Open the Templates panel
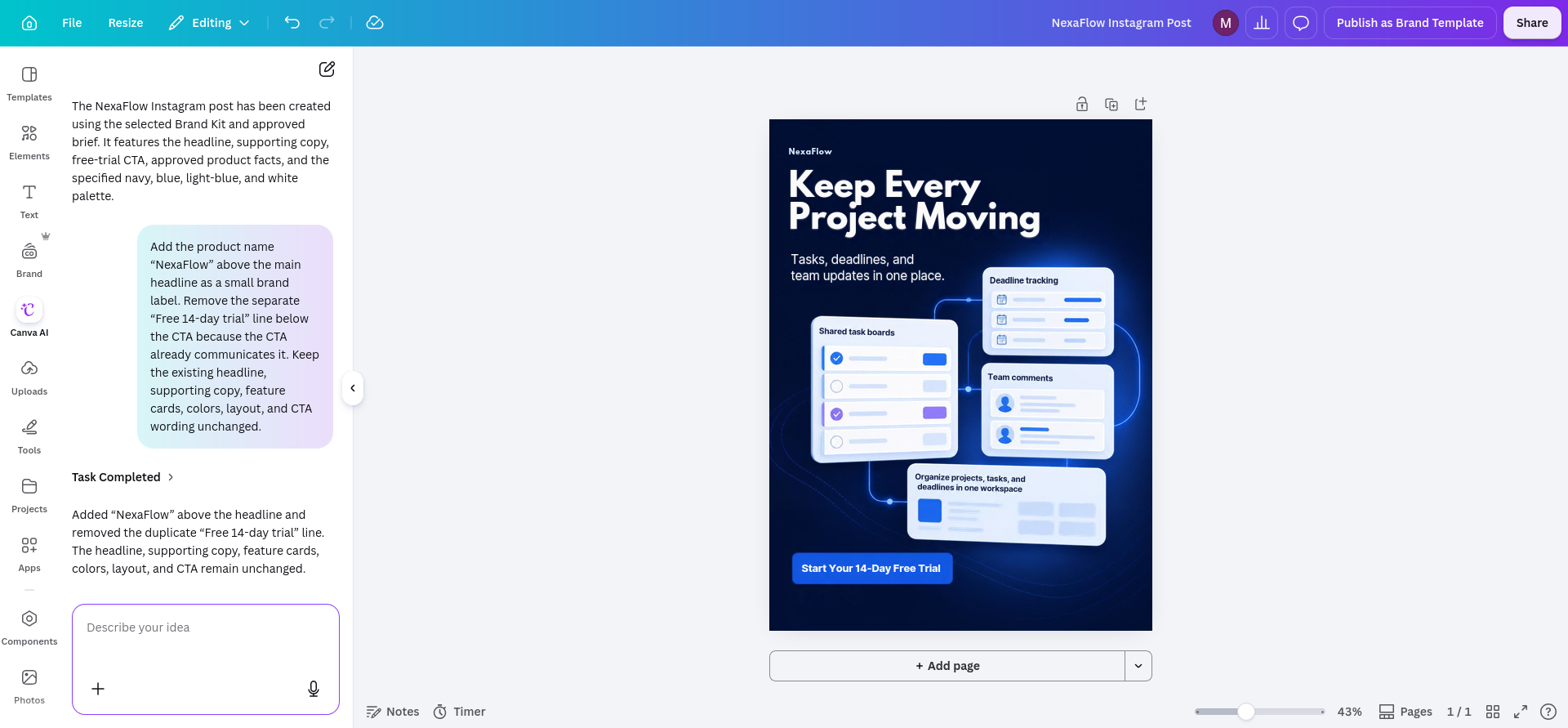1568x728 pixels. (29, 83)
